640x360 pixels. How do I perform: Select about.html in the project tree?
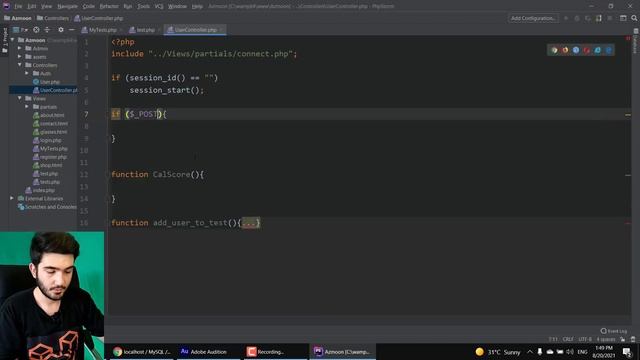49,115
